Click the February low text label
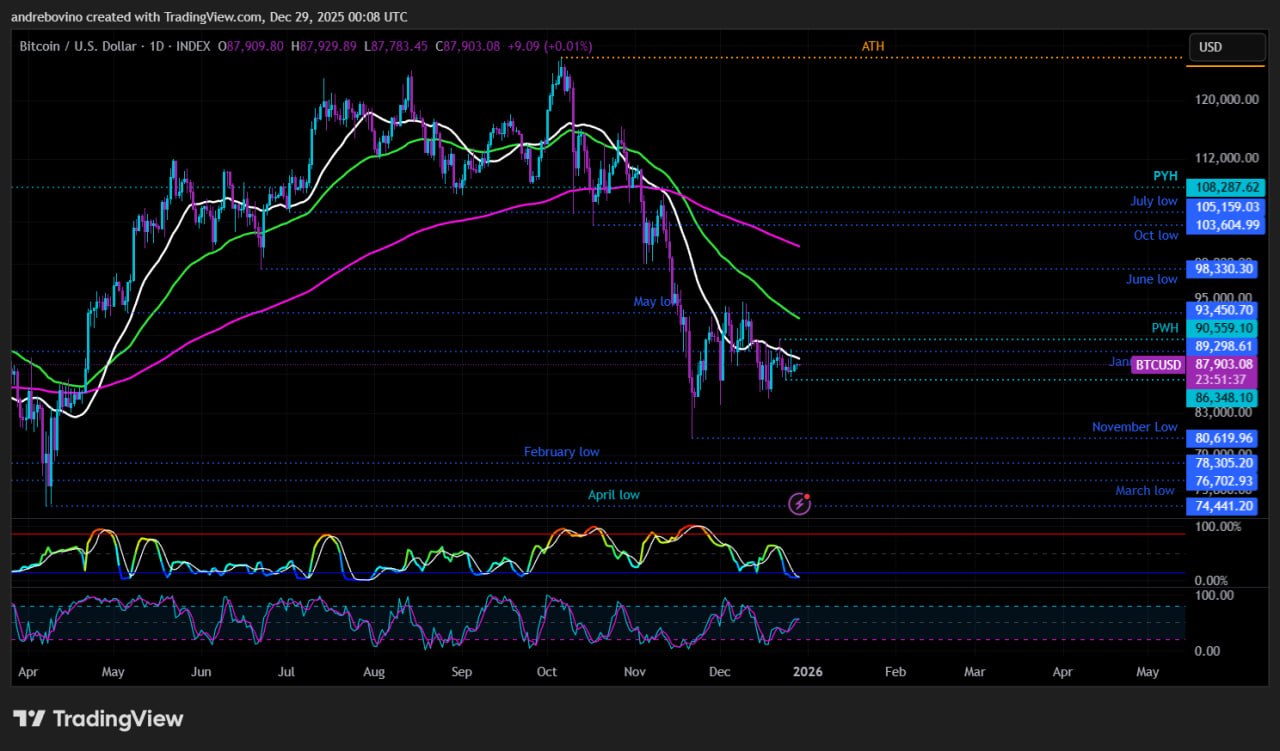The image size is (1280, 751). (561, 452)
